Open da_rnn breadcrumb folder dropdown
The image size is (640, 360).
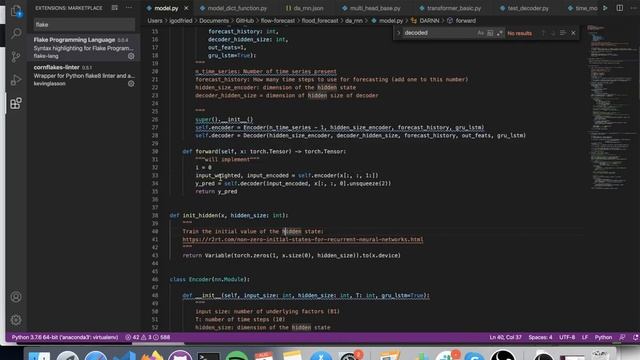point(354,21)
